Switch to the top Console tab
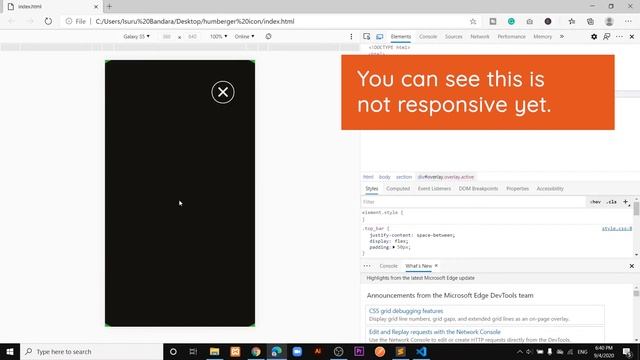The height and width of the screenshot is (360, 640). coord(428,36)
